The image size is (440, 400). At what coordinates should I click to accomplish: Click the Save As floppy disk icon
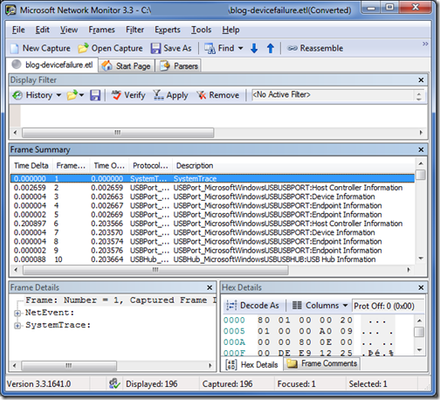[156, 48]
